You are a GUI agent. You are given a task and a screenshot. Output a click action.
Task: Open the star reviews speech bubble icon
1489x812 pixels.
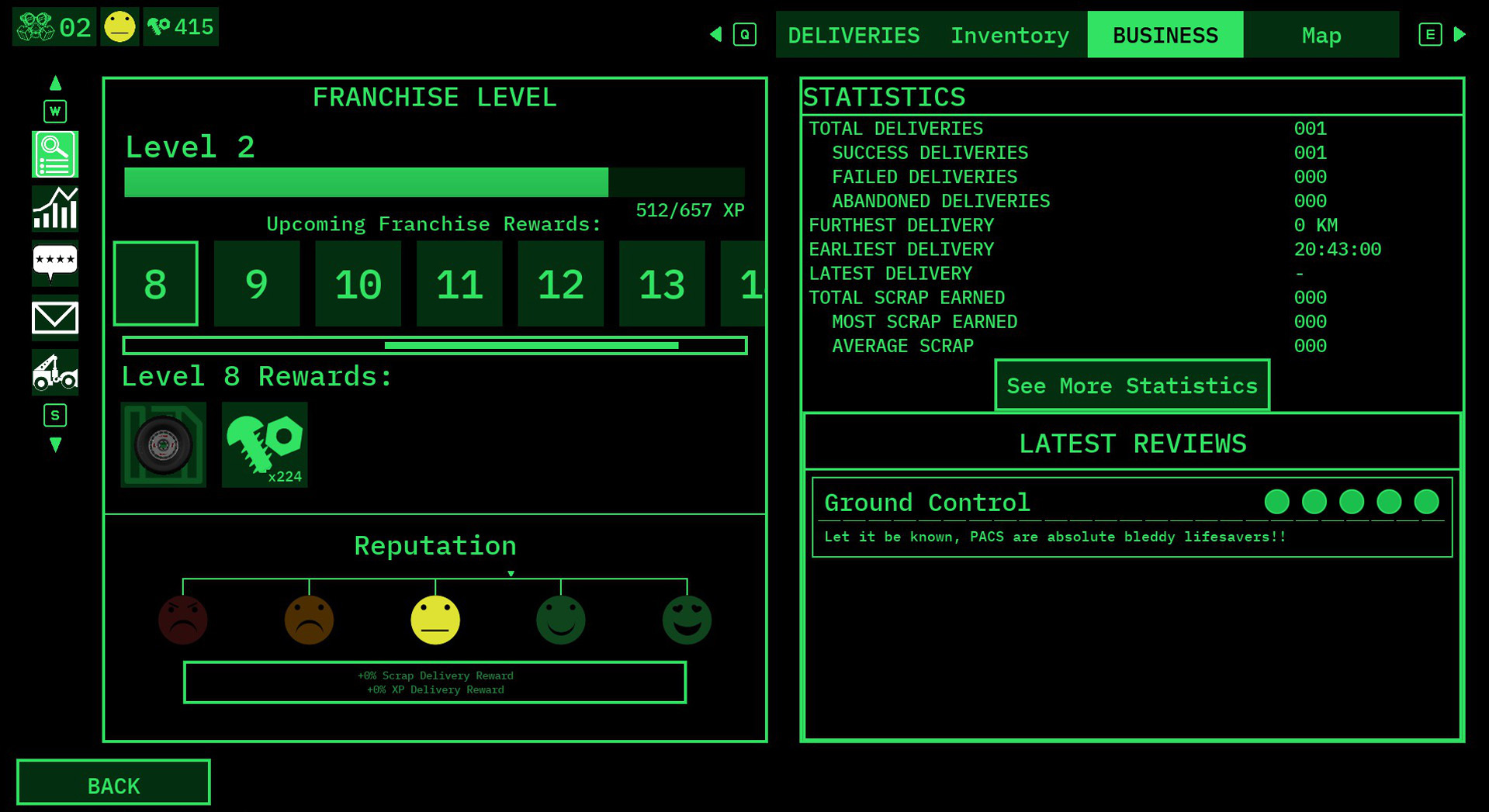tap(54, 263)
